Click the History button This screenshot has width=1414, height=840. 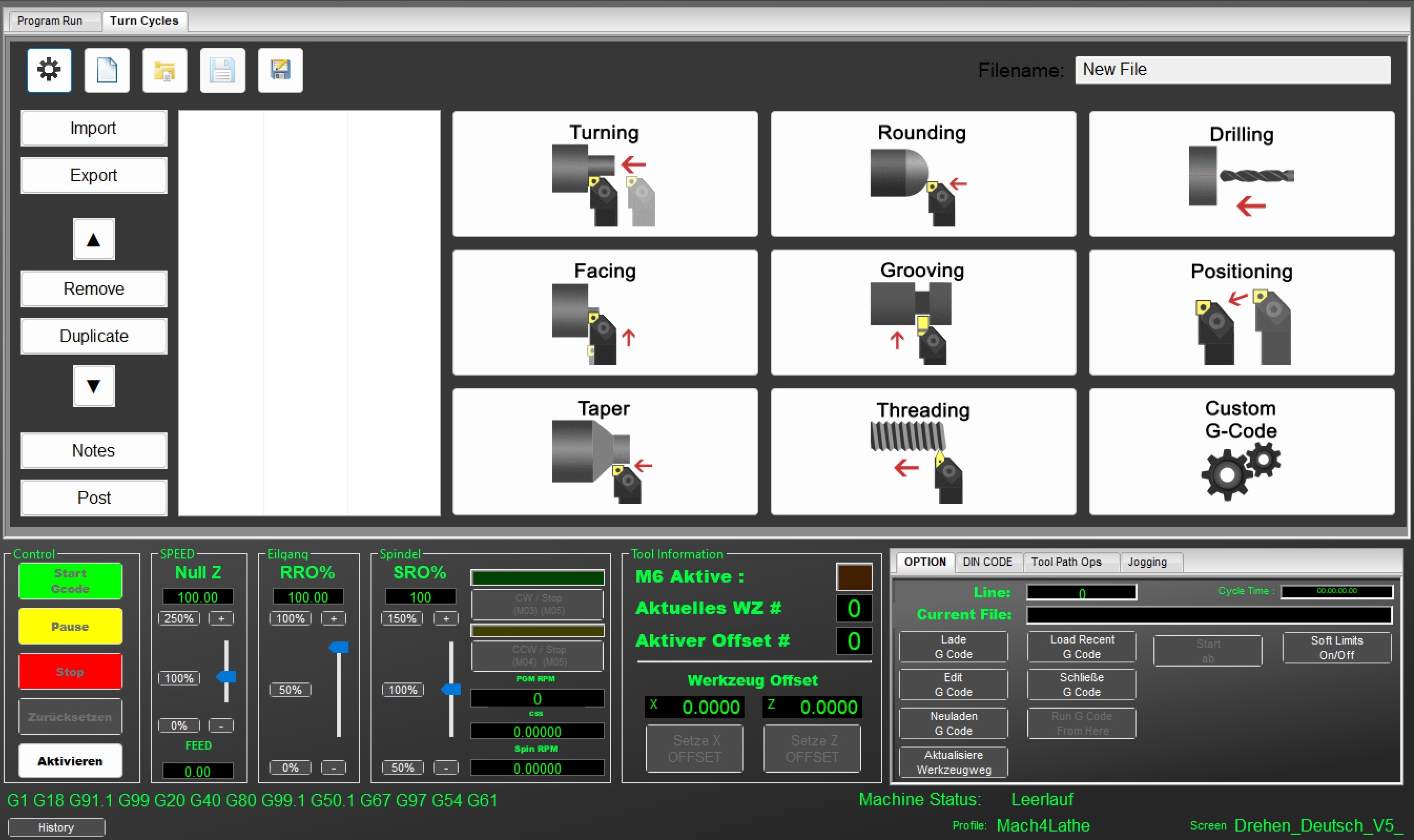point(56,827)
